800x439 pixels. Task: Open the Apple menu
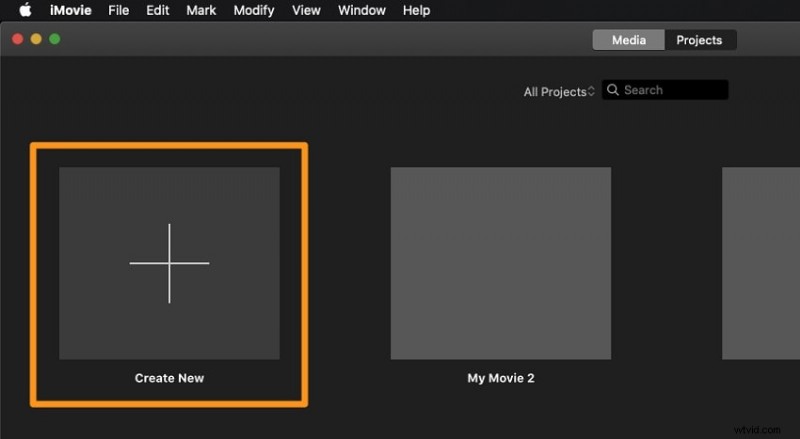pyautogui.click(x=25, y=10)
